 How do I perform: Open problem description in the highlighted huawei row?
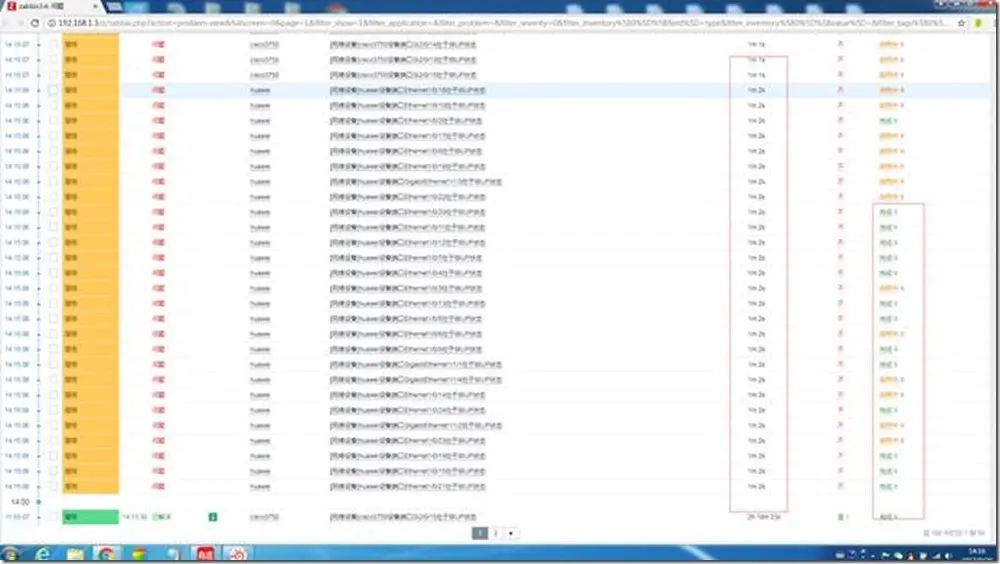pos(408,91)
